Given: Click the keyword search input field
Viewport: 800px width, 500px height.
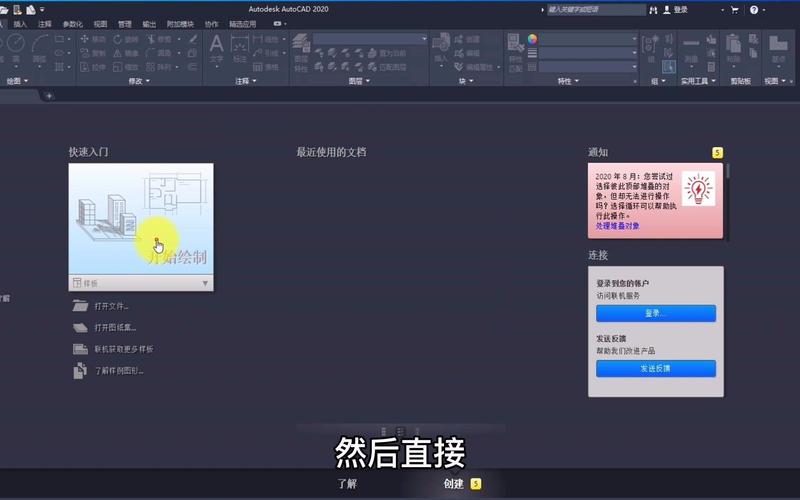Looking at the screenshot, I should pos(596,10).
